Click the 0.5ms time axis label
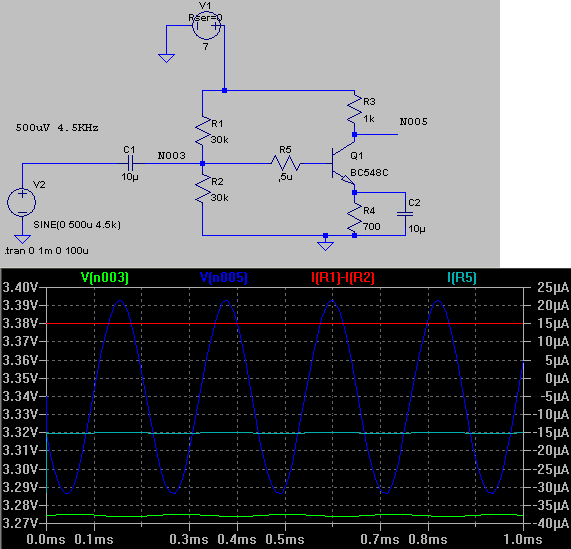 285,539
